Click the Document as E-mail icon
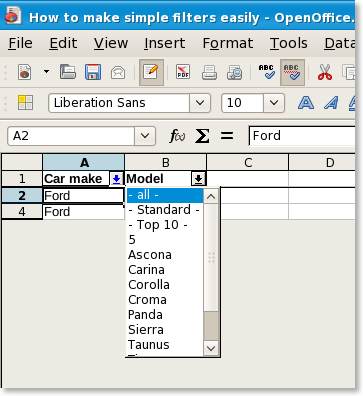Viewport: 363px width, 396px height. tap(118, 72)
